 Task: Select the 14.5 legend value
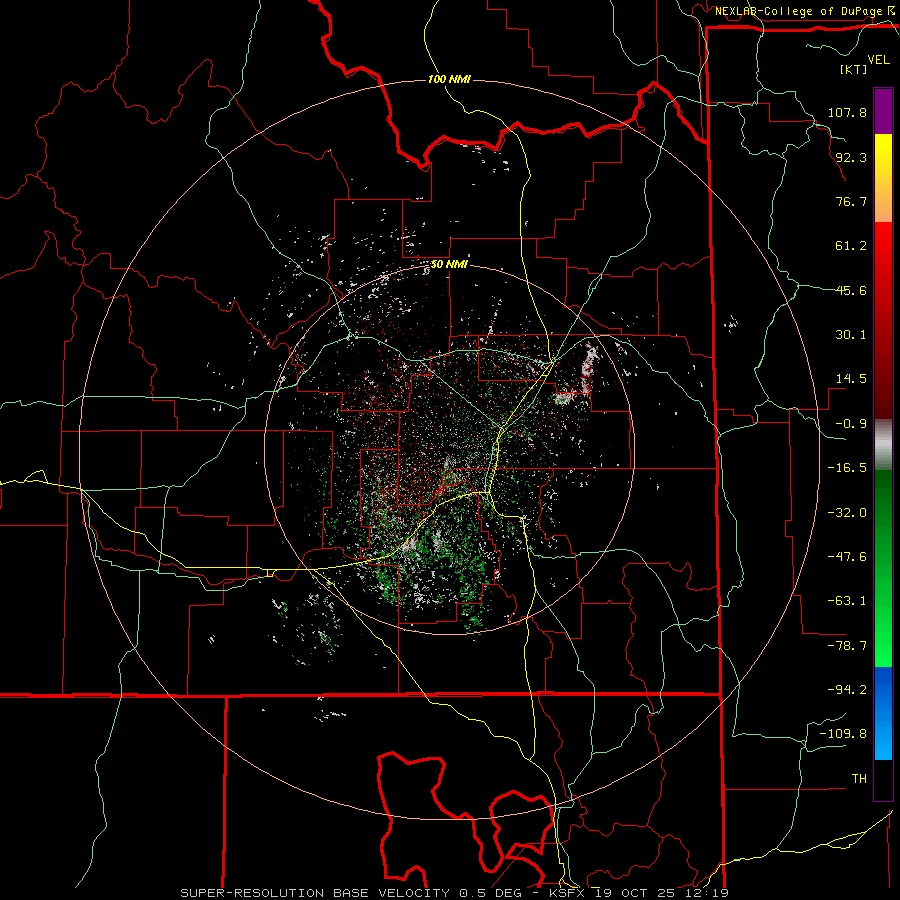click(851, 379)
